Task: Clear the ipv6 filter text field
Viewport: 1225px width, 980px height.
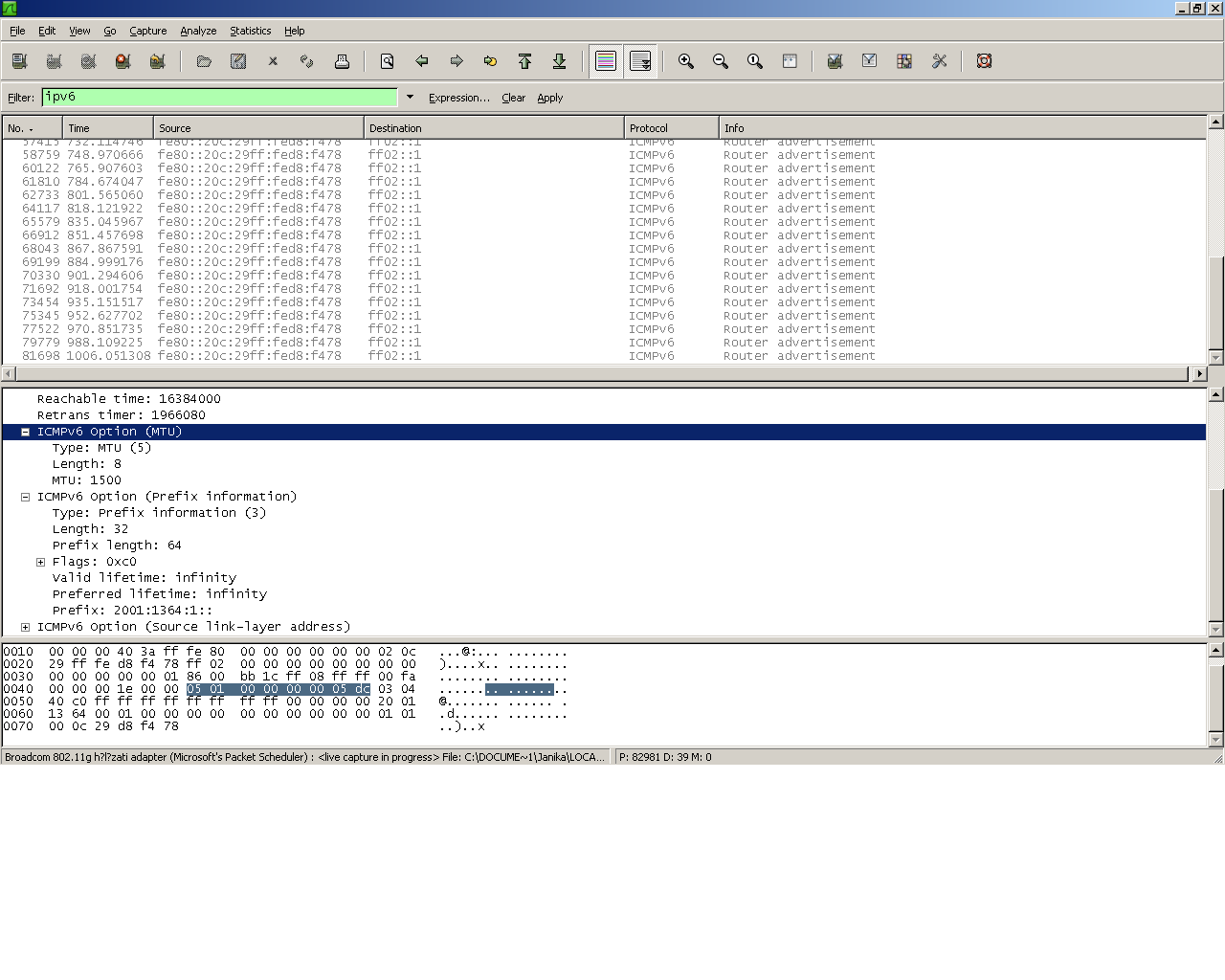Action: (513, 97)
